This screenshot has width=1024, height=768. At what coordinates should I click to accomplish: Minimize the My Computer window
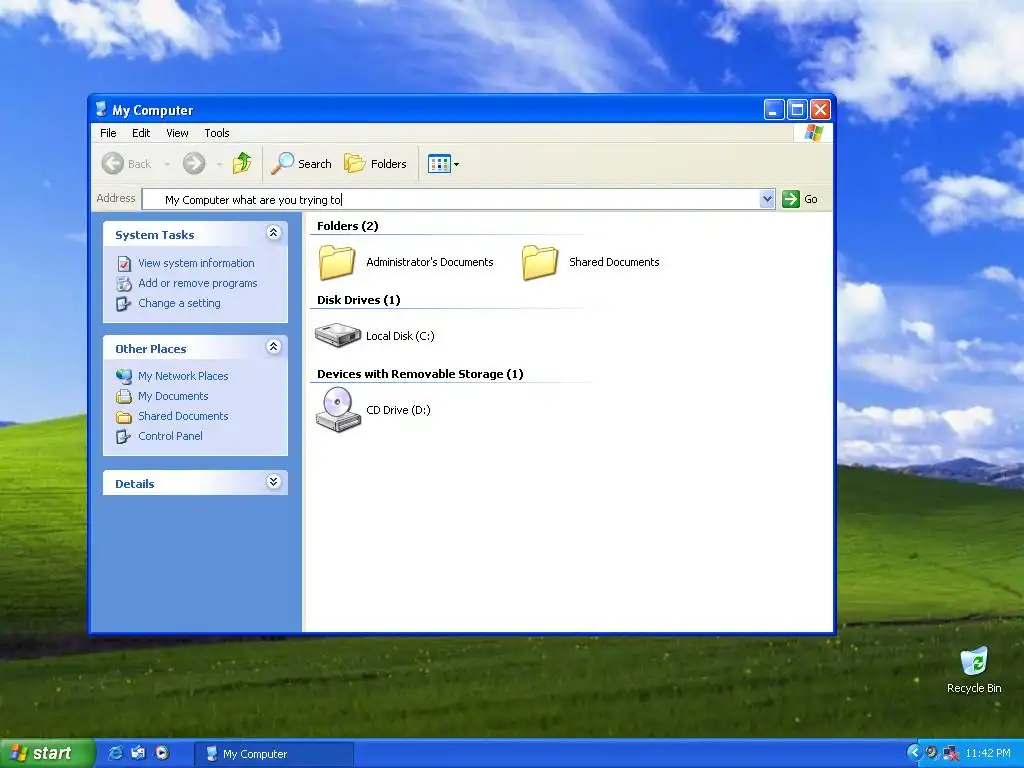[x=774, y=110]
